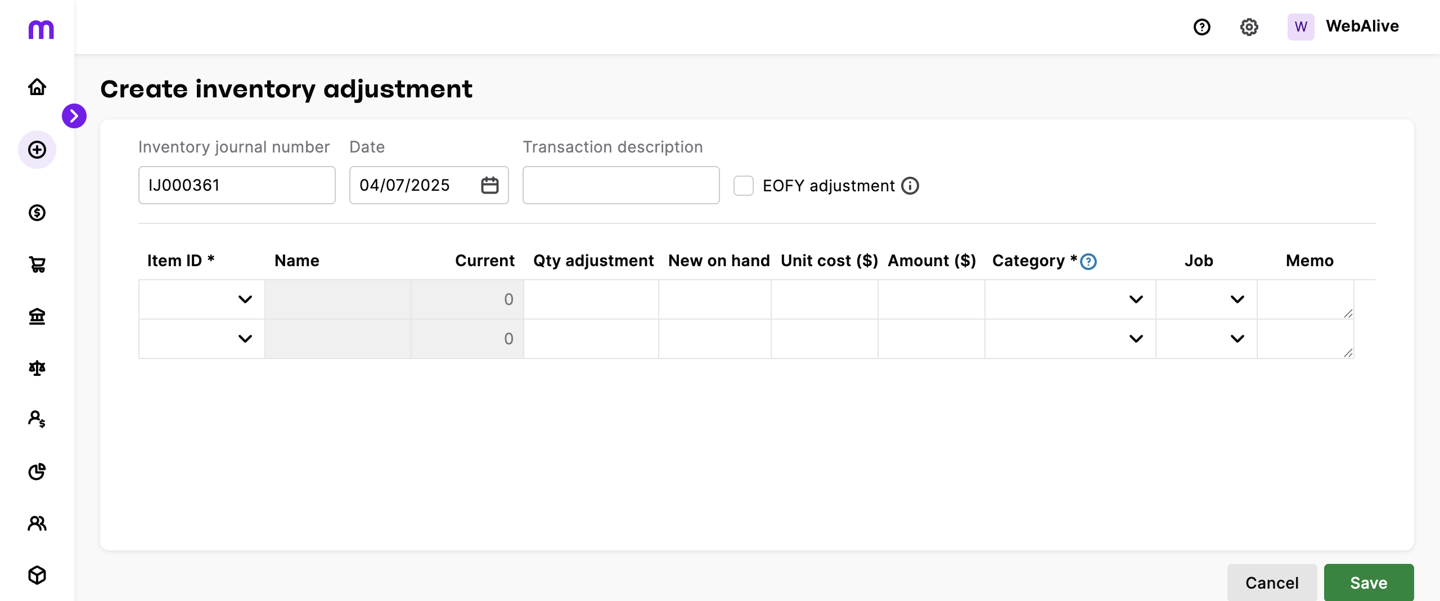Open the settings gear icon
The image size is (1440, 601).
1249,27
